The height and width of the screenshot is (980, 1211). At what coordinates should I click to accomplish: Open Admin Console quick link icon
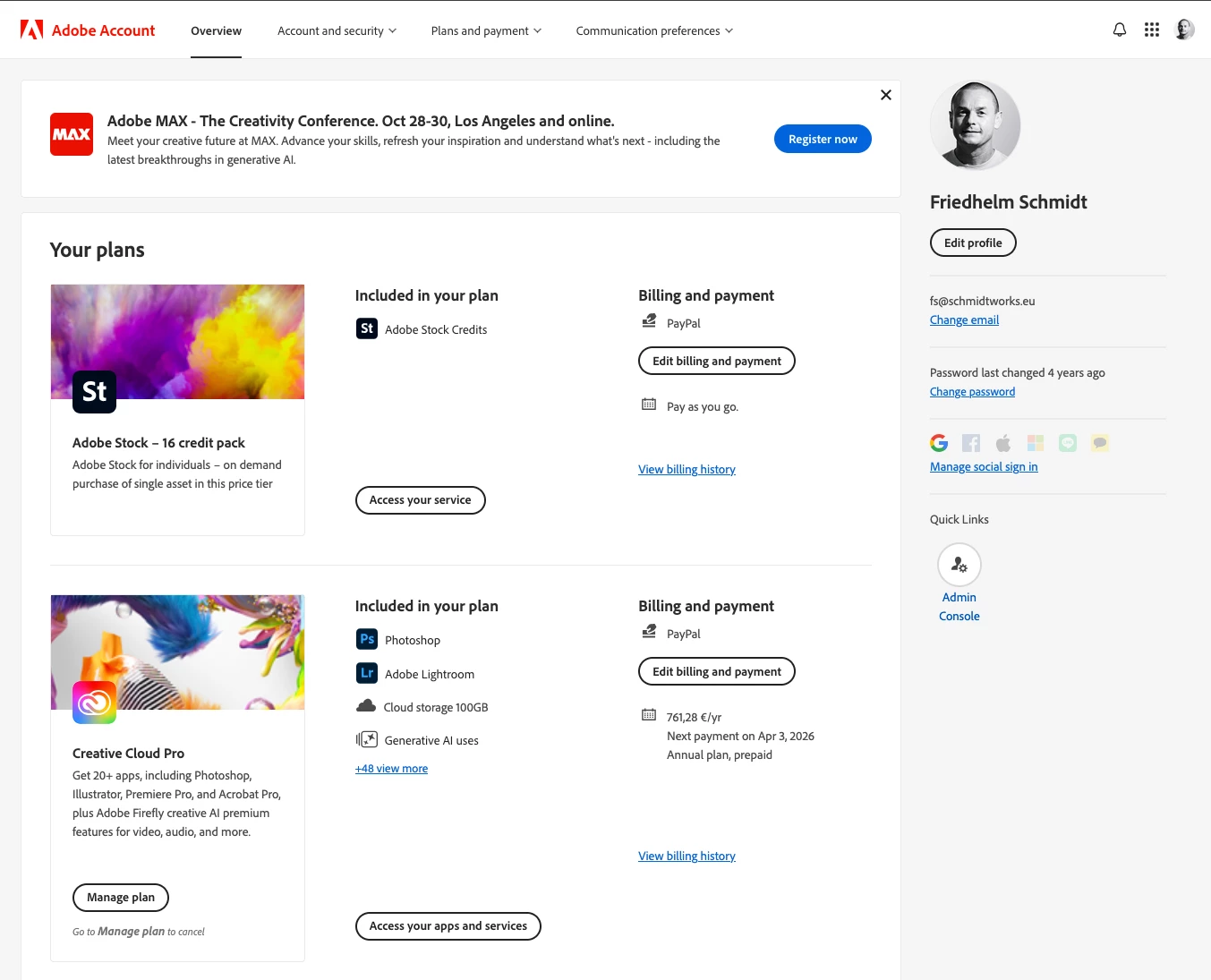tap(959, 565)
